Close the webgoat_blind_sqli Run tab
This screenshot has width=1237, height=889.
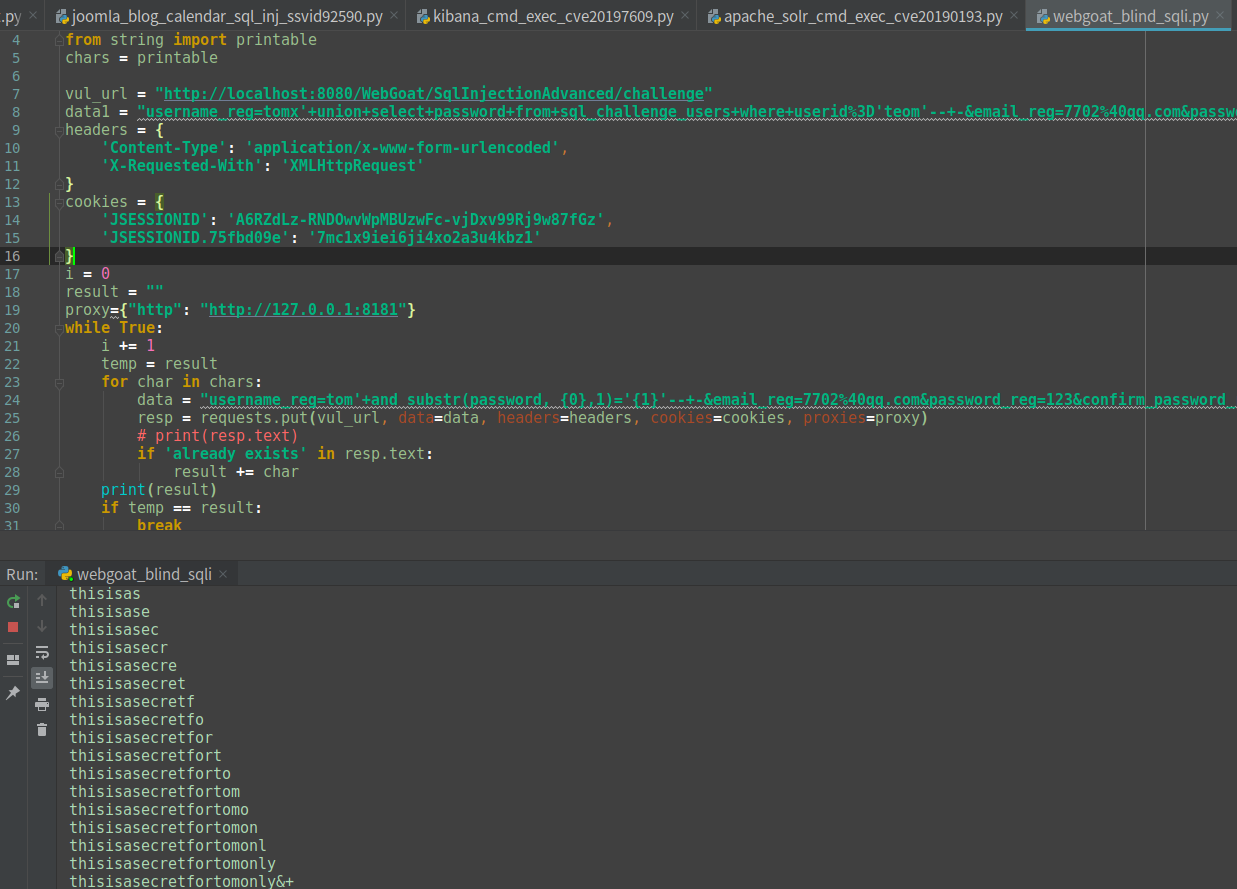tap(223, 574)
